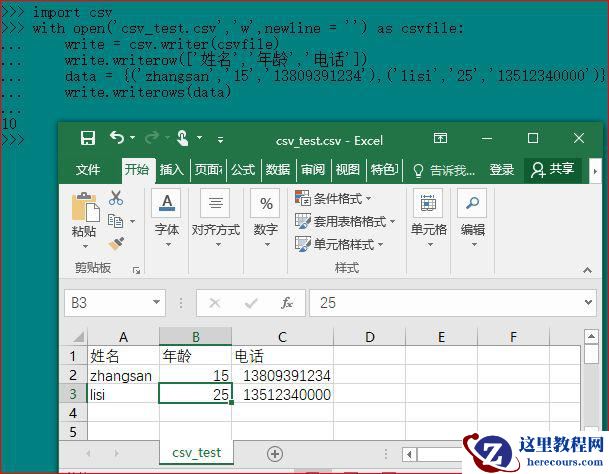609x474 pixels.
Task: Open Ribbon Display Options icon
Action: pos(440,138)
